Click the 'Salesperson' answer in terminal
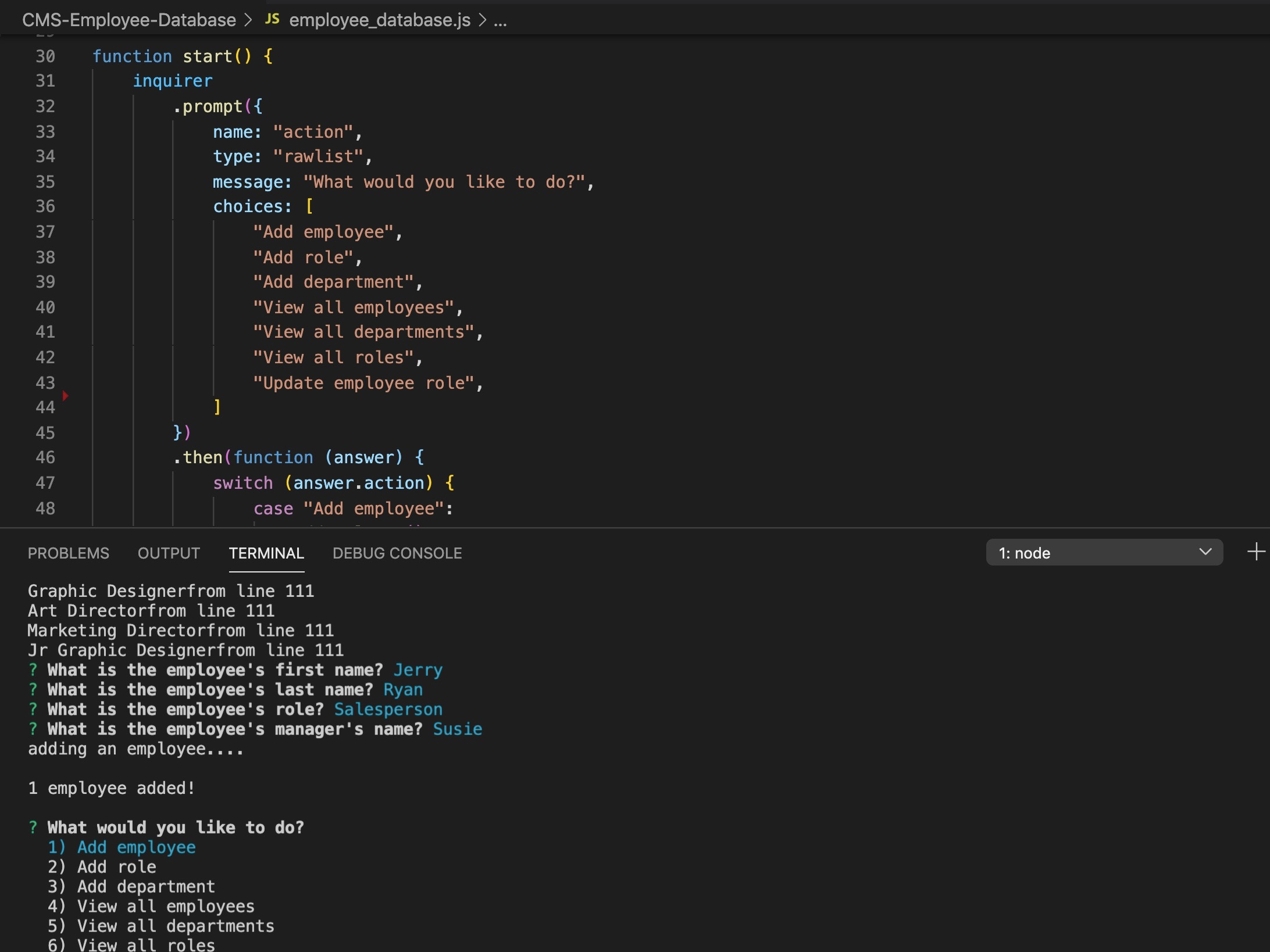The height and width of the screenshot is (952, 1270). (388, 710)
